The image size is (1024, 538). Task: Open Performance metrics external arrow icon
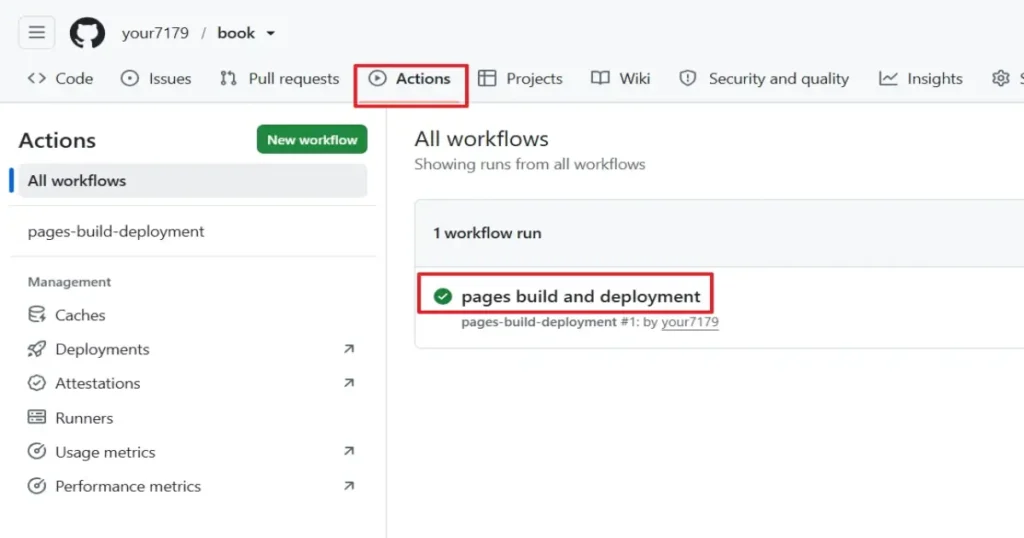click(349, 486)
